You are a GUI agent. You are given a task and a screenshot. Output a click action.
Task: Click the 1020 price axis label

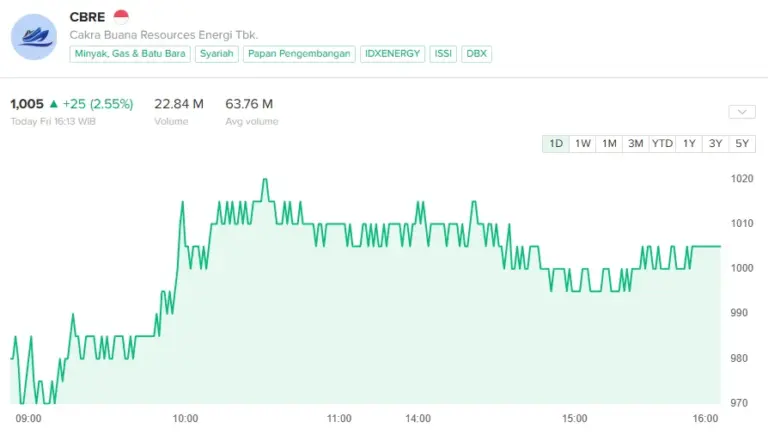click(742, 179)
